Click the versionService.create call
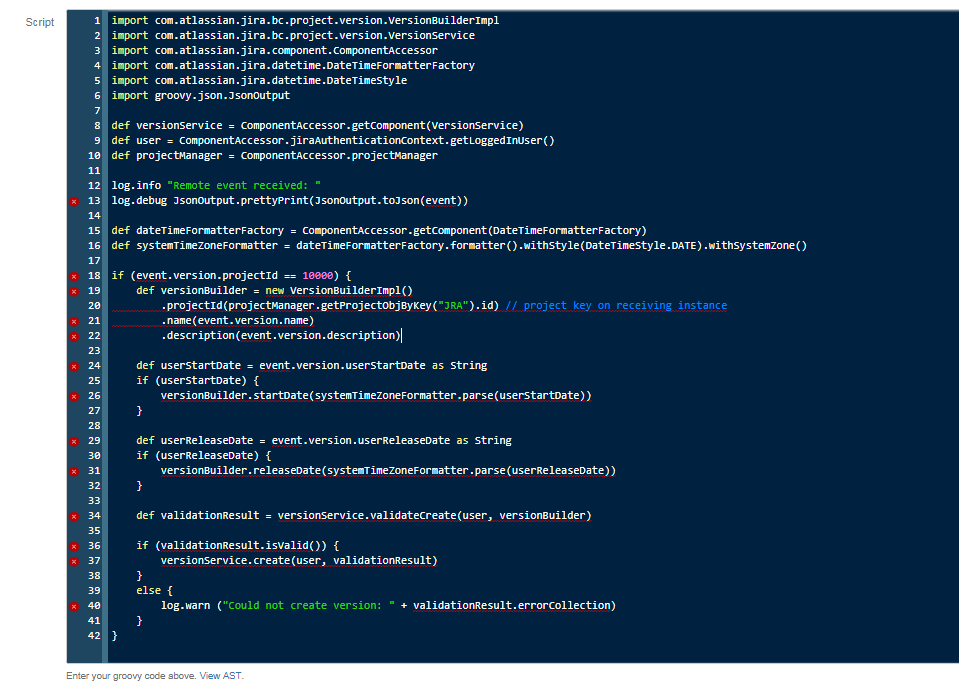 [299, 560]
